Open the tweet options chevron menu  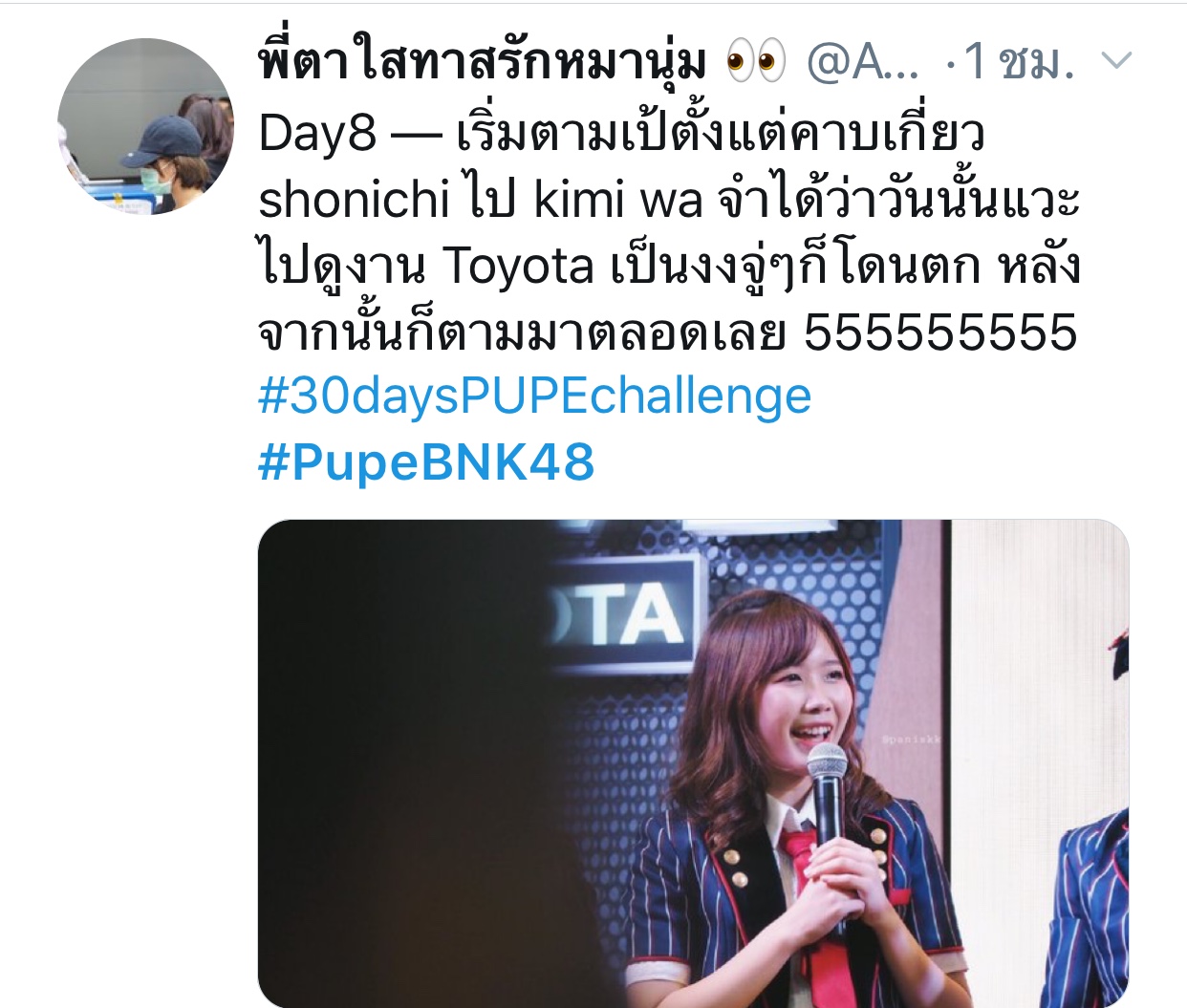[1115, 62]
